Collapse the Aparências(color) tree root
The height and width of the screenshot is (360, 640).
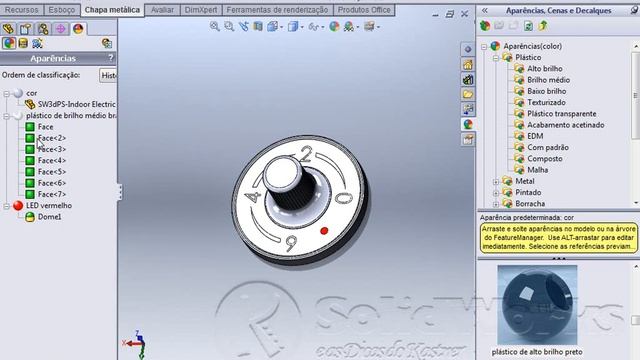484,47
